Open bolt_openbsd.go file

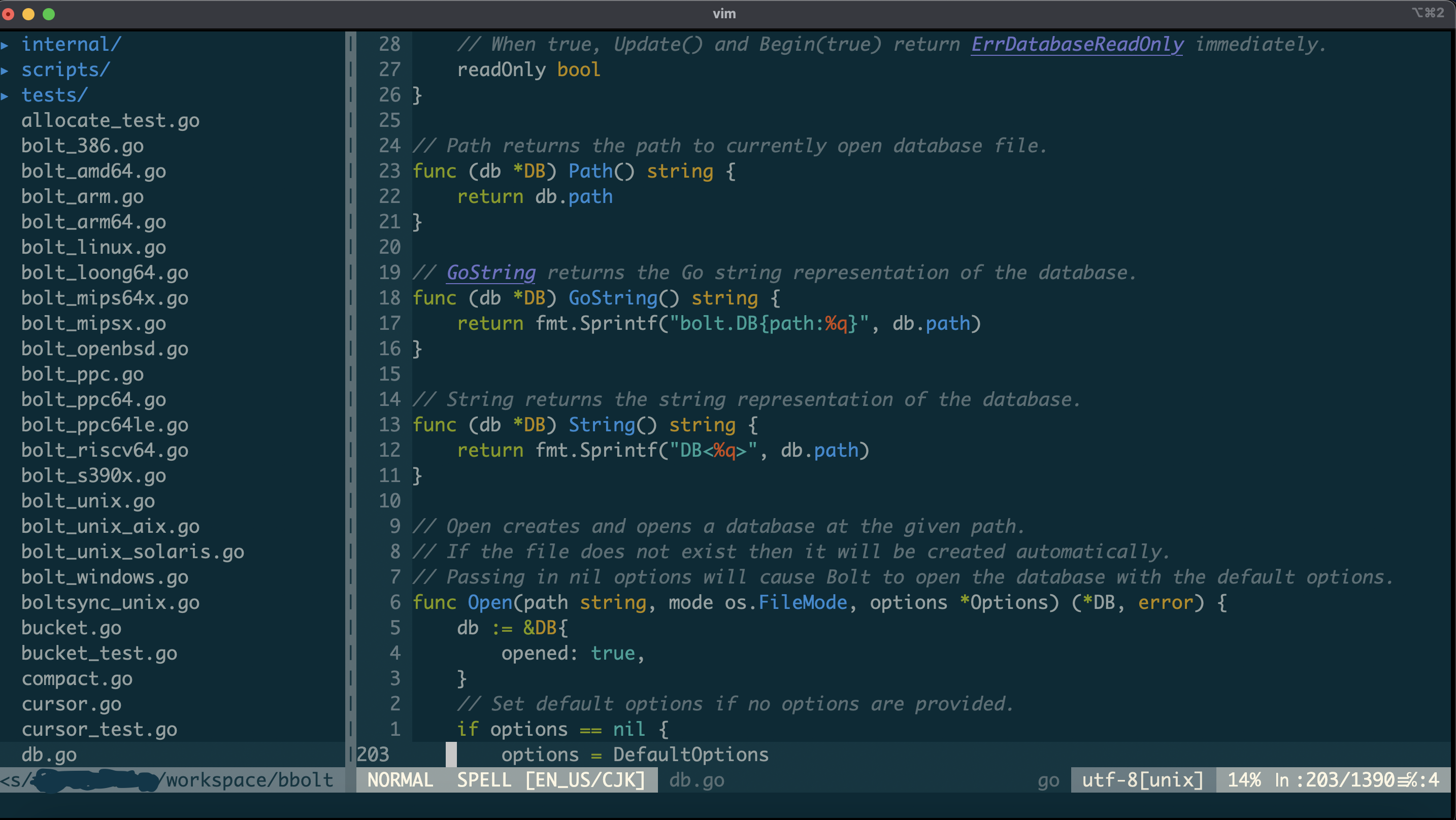pyautogui.click(x=105, y=349)
